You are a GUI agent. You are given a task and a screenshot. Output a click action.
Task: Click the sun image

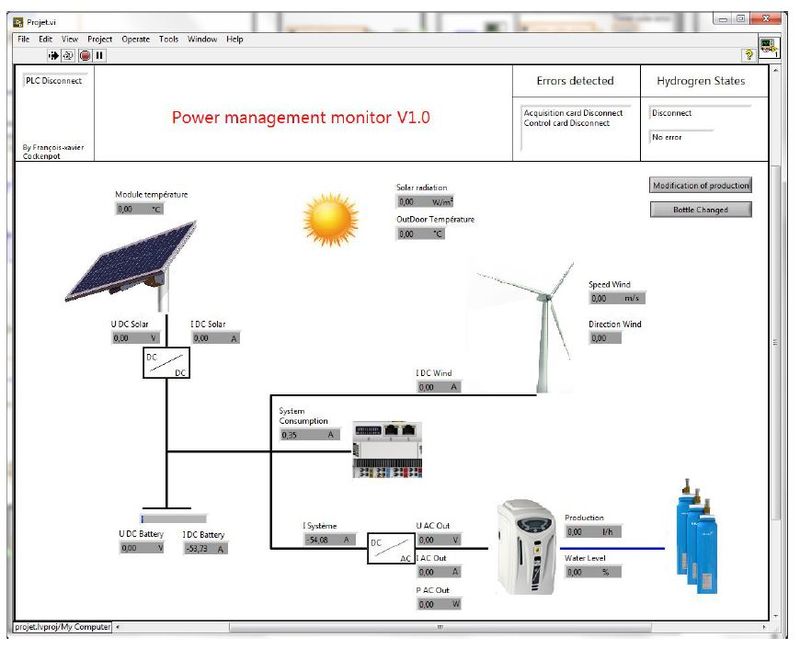pyautogui.click(x=331, y=219)
